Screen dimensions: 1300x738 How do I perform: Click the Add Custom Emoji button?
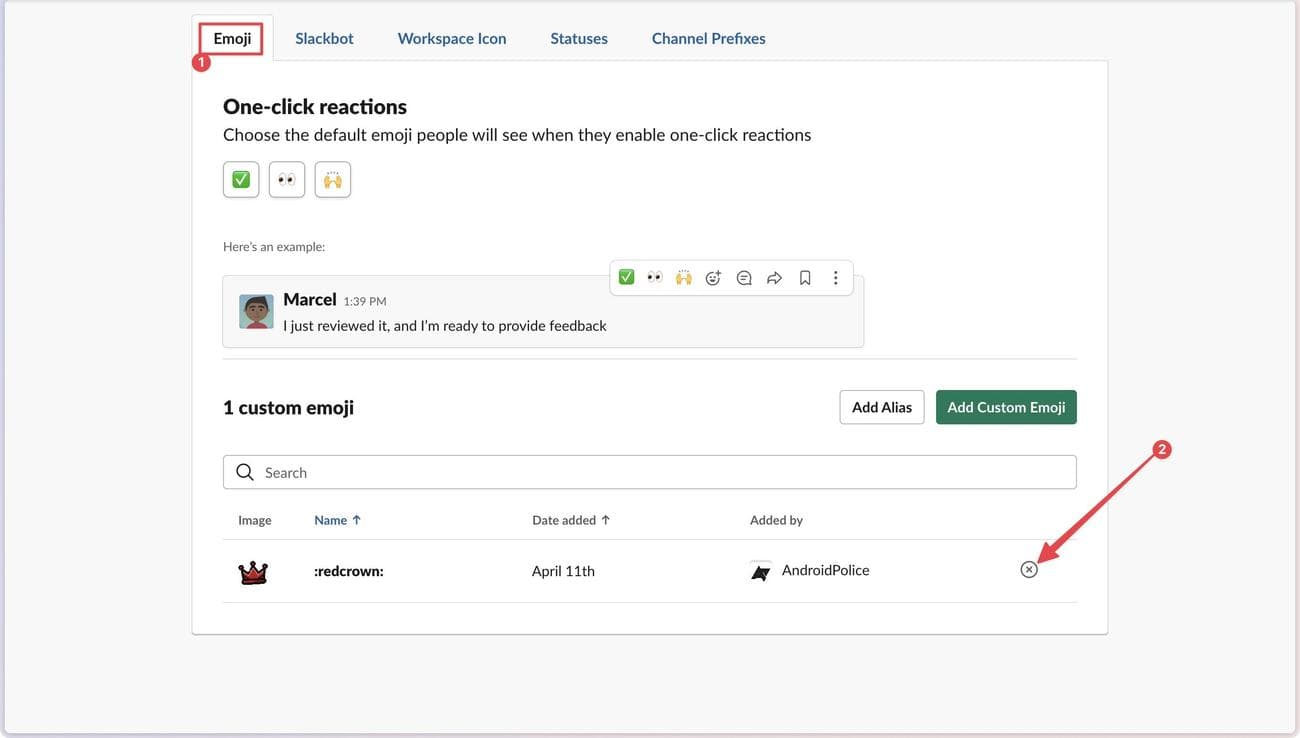(x=1006, y=407)
